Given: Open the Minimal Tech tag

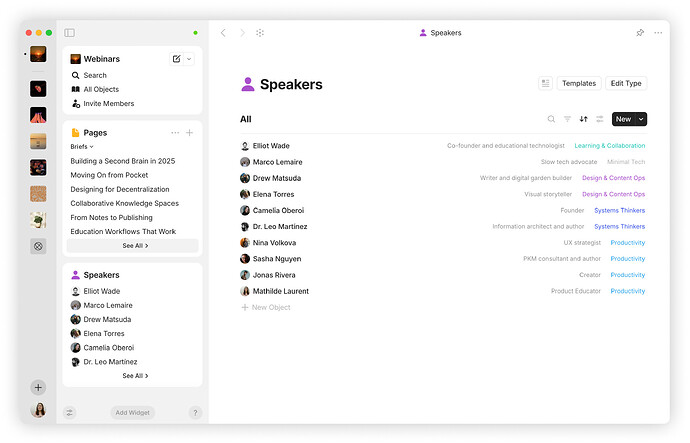Looking at the screenshot, I should 626,162.
